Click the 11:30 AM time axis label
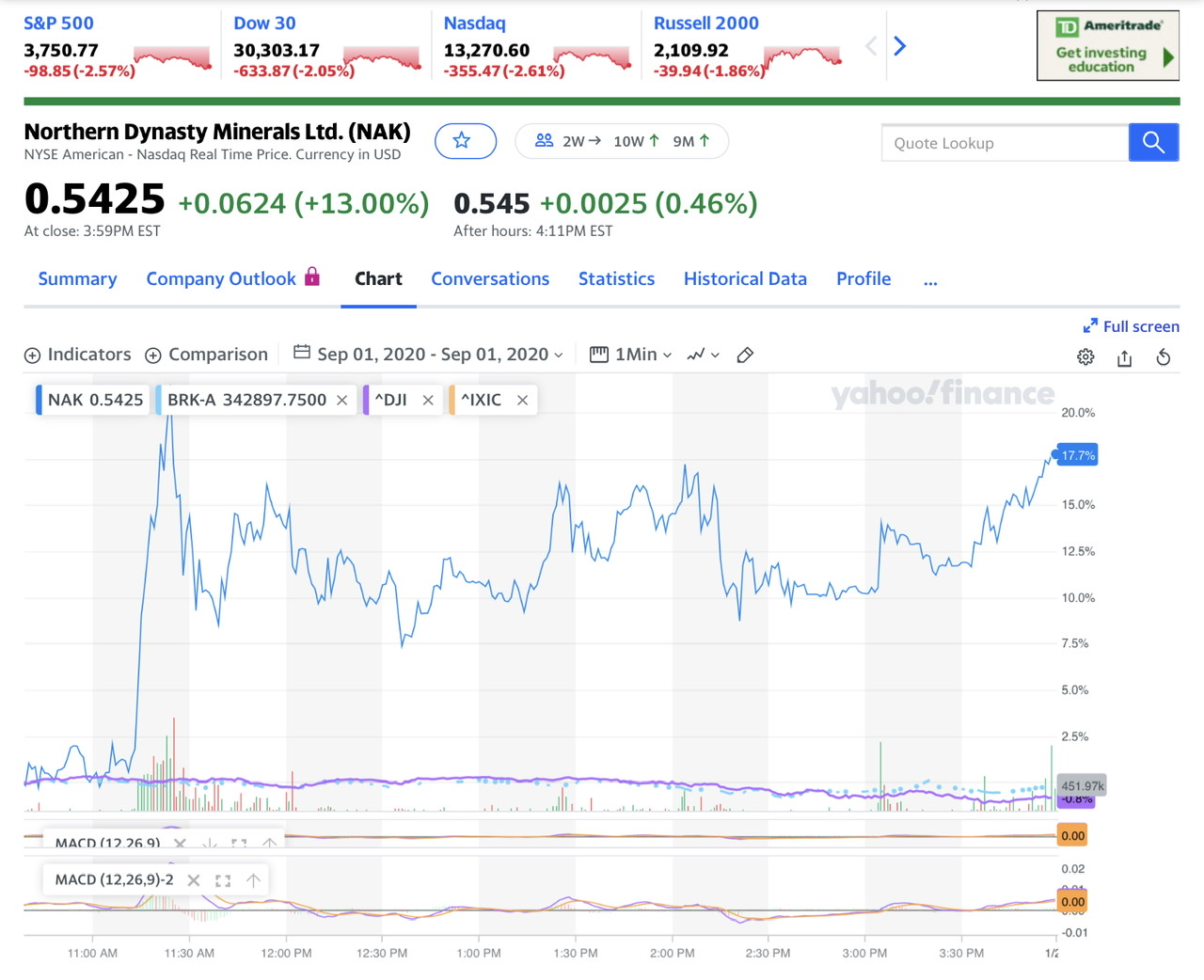The image size is (1204, 980). 189,953
